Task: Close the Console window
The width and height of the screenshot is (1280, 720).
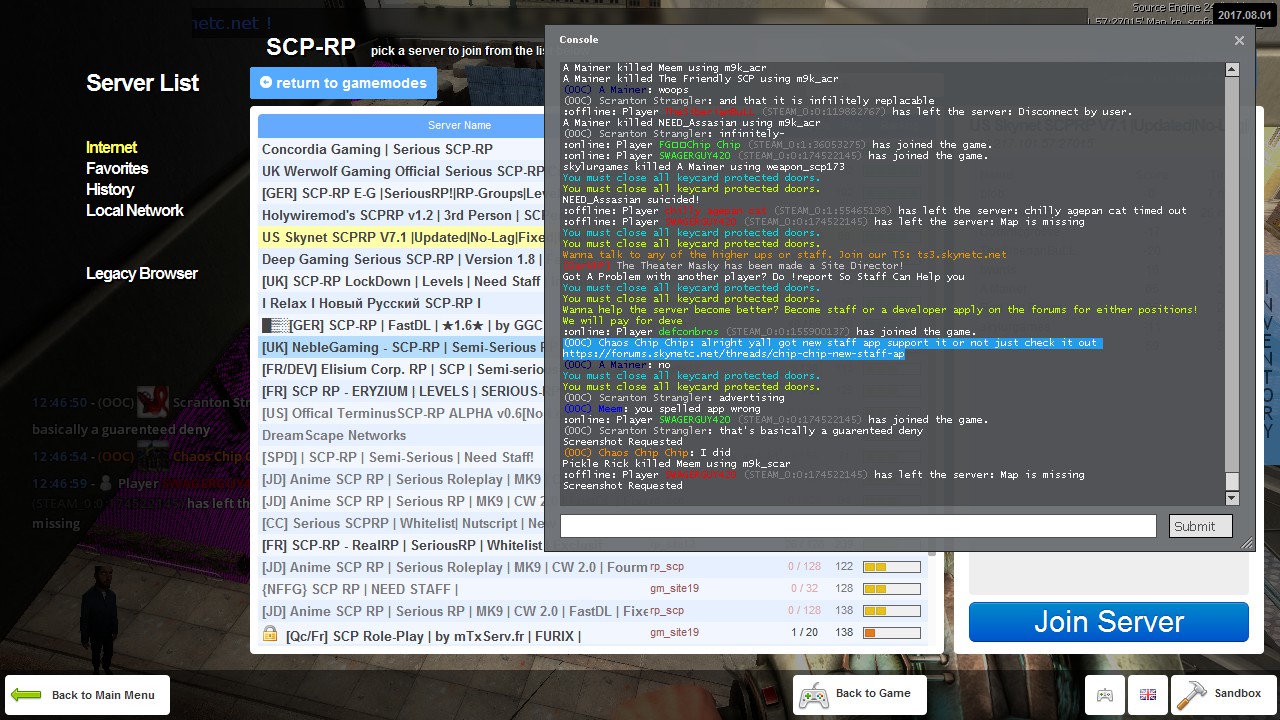Action: click(1239, 41)
